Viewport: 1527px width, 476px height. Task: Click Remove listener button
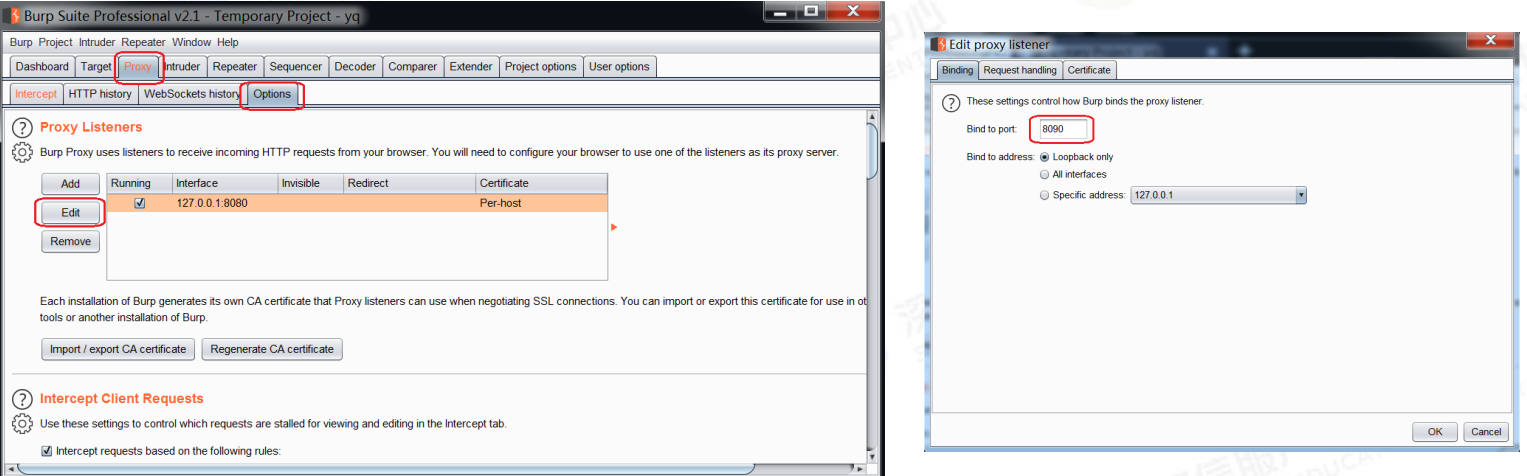tap(70, 241)
